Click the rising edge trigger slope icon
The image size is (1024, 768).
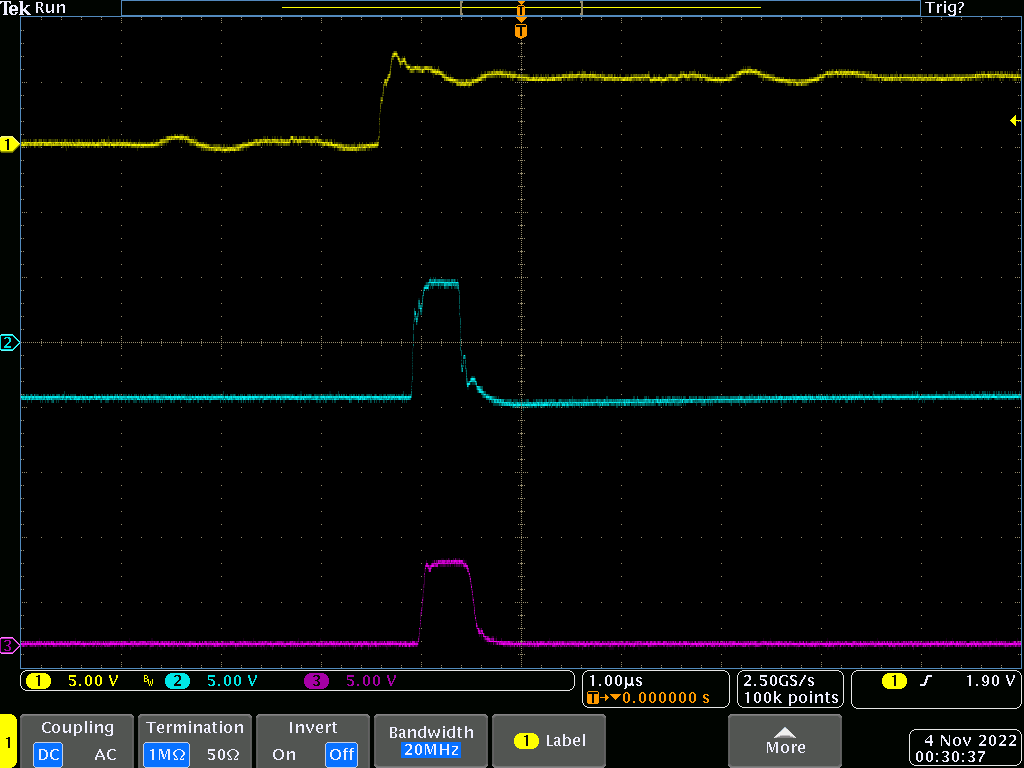(x=924, y=681)
